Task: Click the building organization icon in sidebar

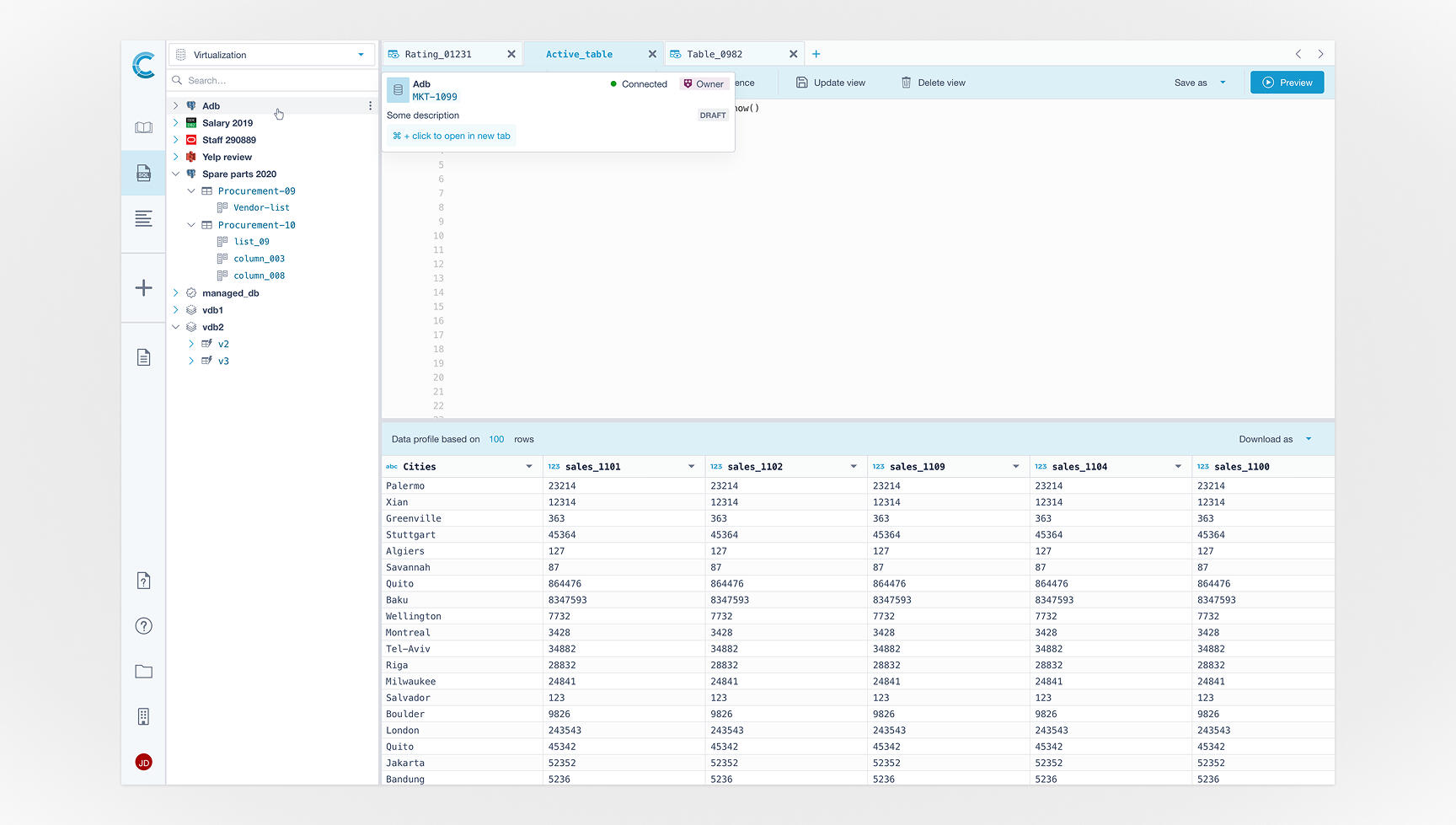Action: tap(143, 716)
